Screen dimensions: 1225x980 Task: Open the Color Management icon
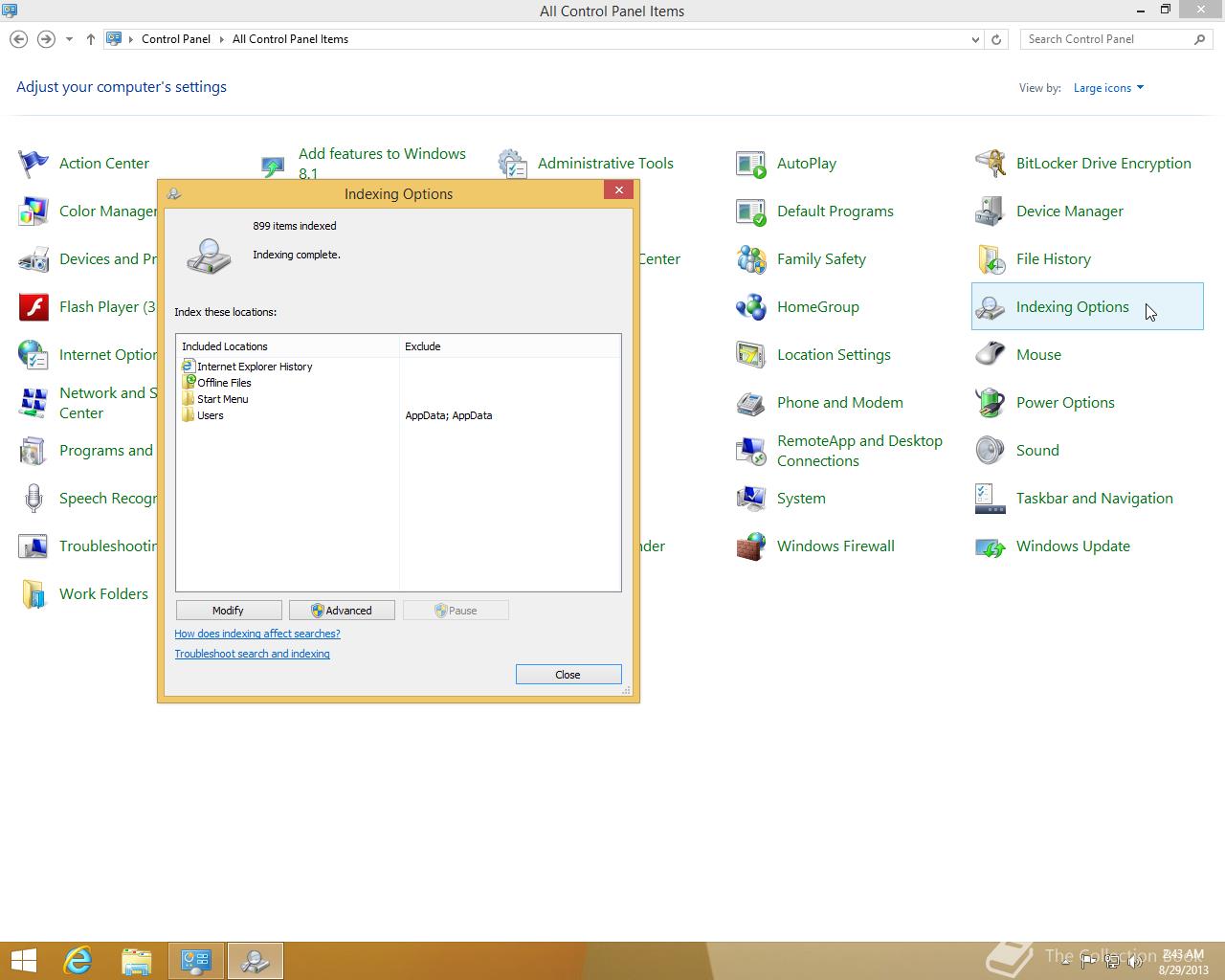[x=33, y=212]
